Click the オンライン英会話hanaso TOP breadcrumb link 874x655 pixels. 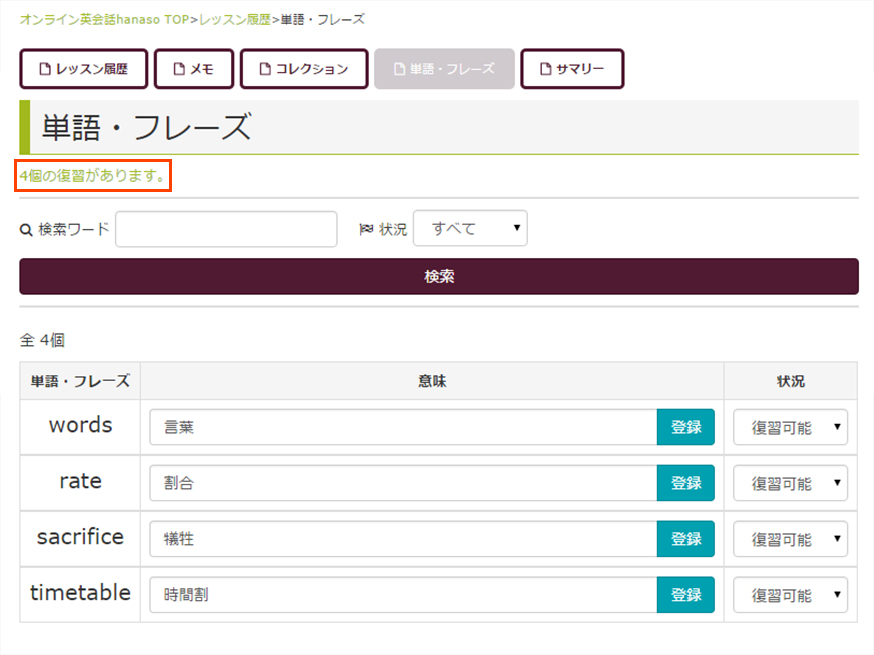pos(105,20)
